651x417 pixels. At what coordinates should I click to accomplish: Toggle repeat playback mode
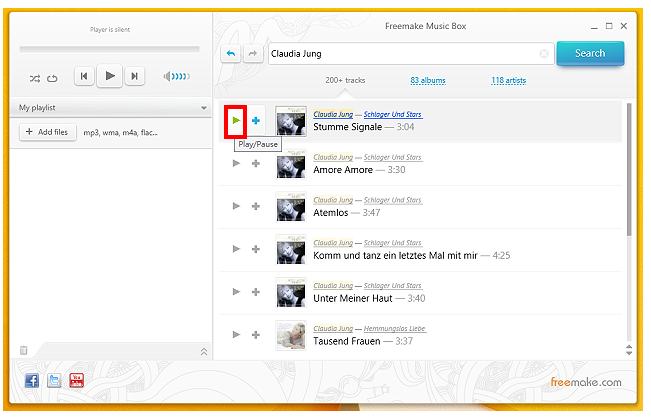[x=52, y=78]
